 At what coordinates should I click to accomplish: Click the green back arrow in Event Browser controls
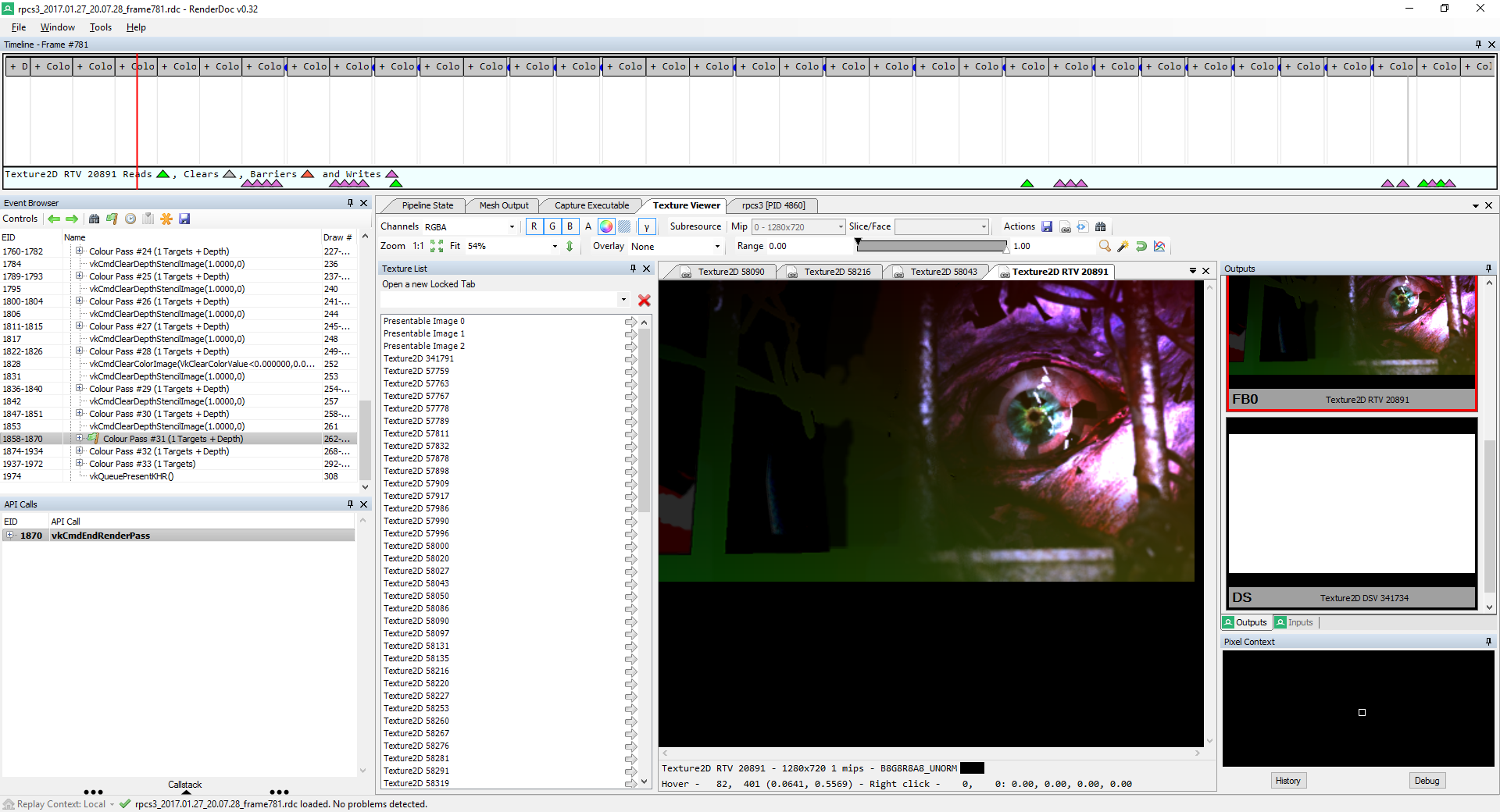click(54, 219)
